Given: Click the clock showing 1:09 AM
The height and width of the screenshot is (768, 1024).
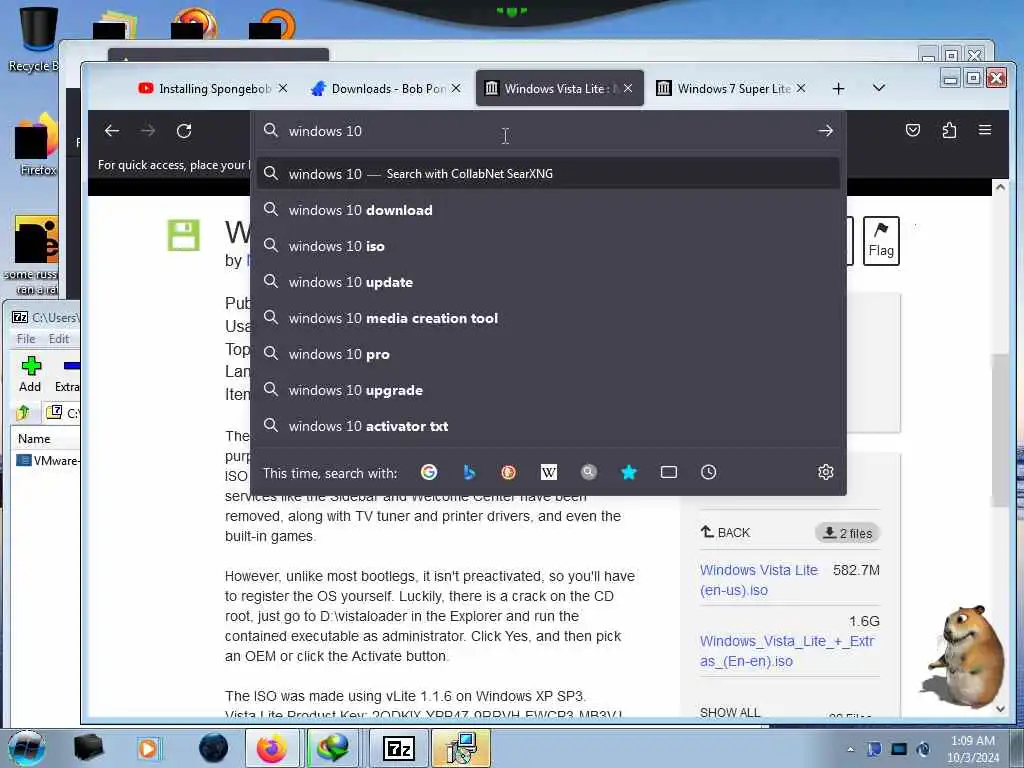Looking at the screenshot, I should tap(972, 741).
